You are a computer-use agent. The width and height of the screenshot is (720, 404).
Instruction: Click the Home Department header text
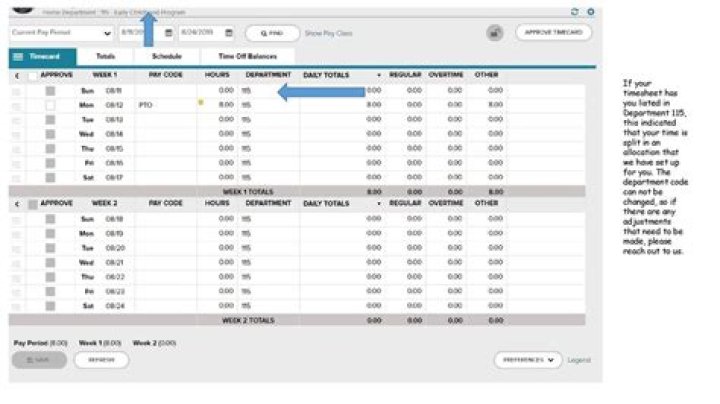tap(114, 12)
